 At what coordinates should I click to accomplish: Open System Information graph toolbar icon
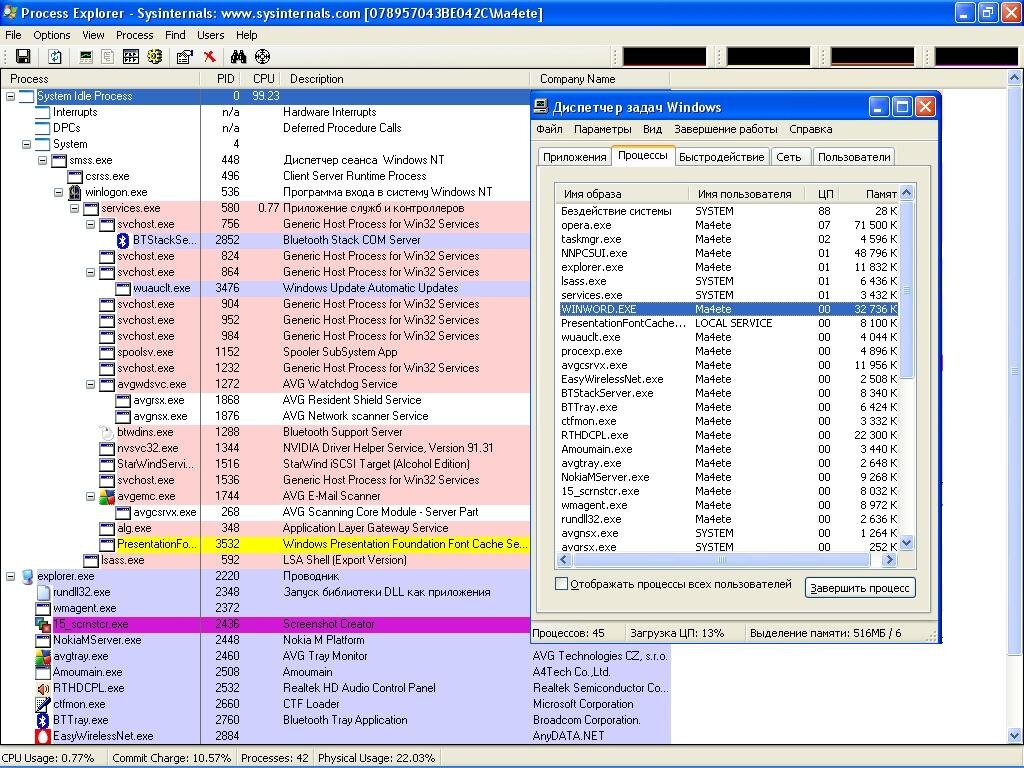coord(86,57)
